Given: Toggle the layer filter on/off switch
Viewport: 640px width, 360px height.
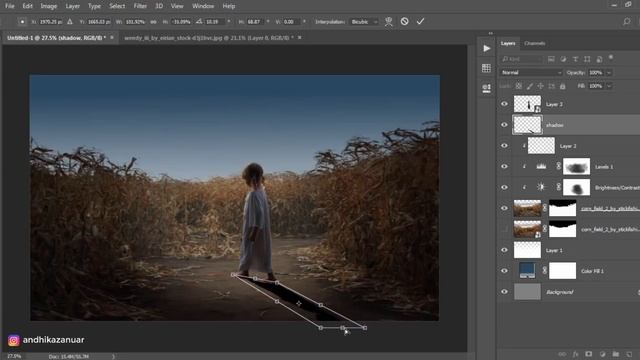Looking at the screenshot, I should [611, 58].
